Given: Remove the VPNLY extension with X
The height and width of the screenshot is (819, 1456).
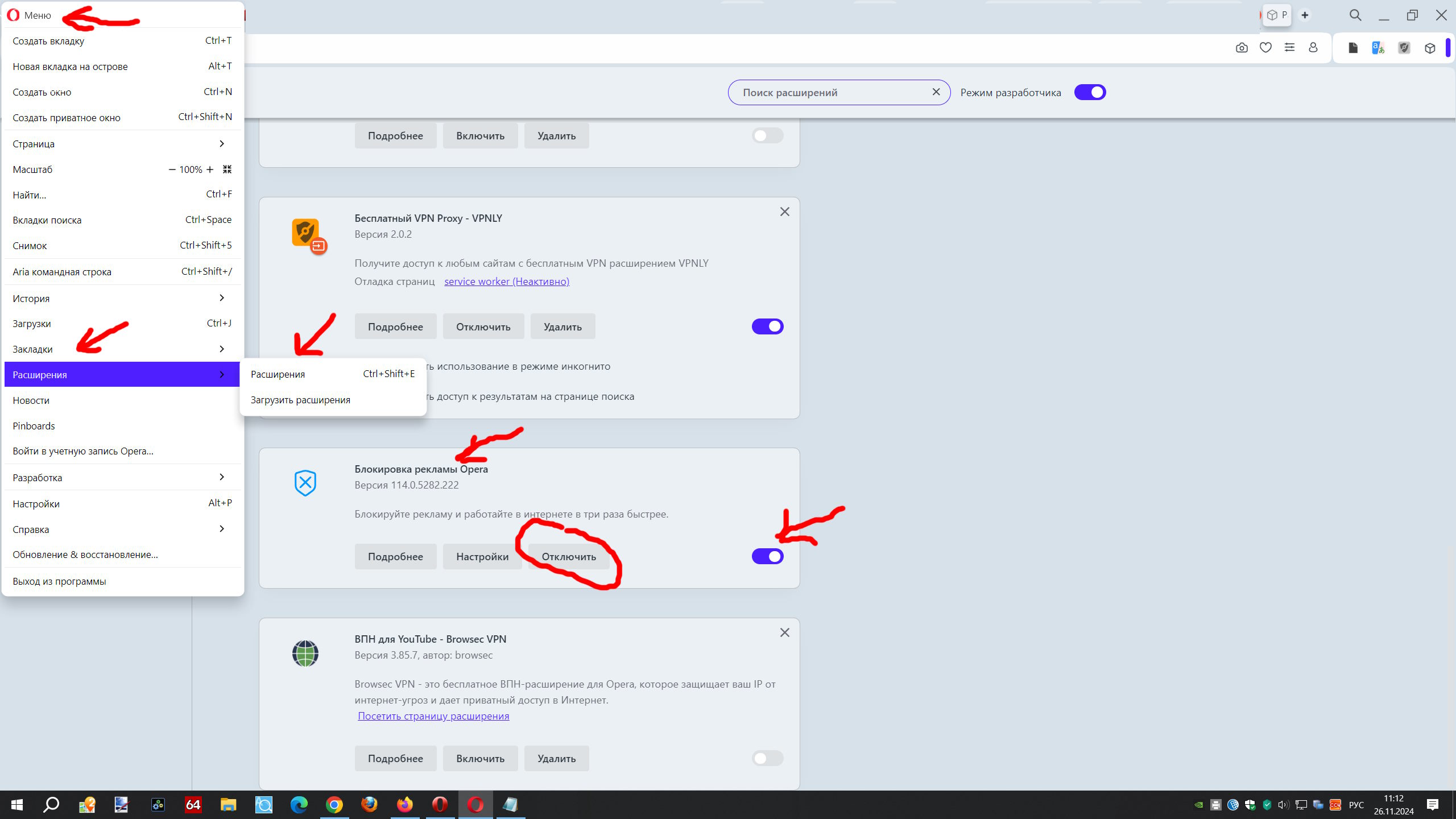Looking at the screenshot, I should (x=785, y=212).
